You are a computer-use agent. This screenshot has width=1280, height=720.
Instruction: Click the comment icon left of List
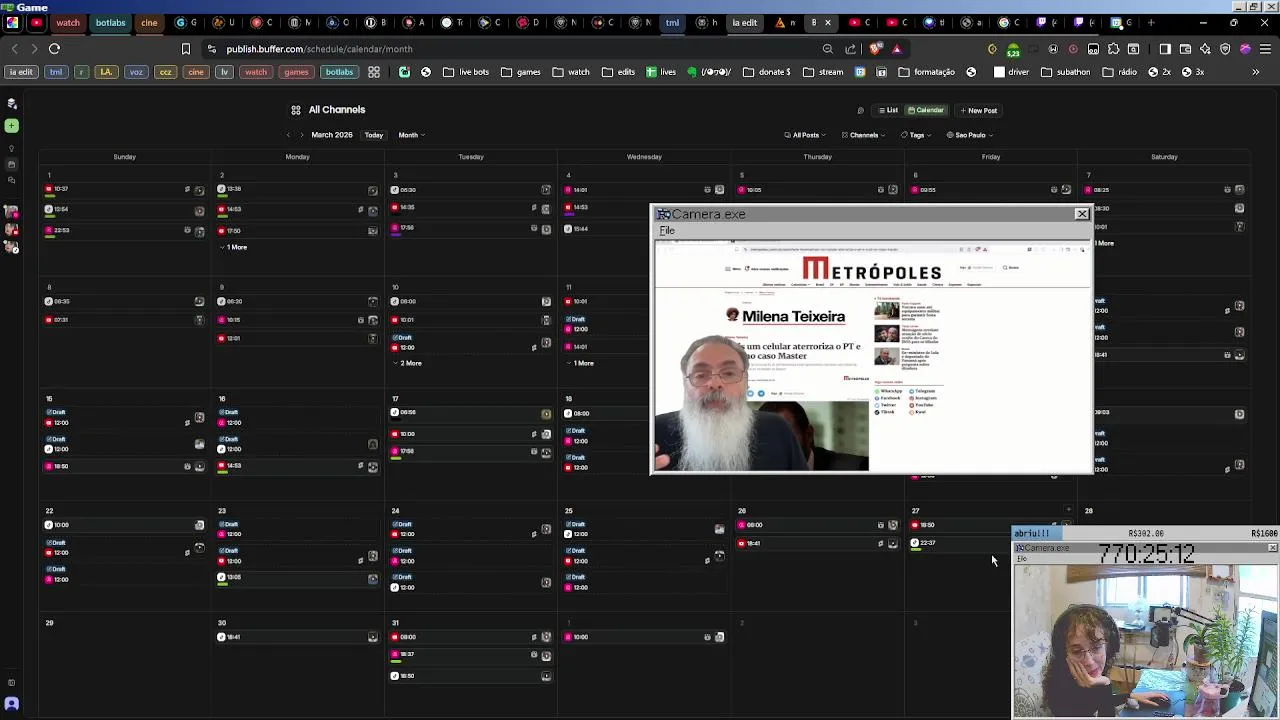860,110
